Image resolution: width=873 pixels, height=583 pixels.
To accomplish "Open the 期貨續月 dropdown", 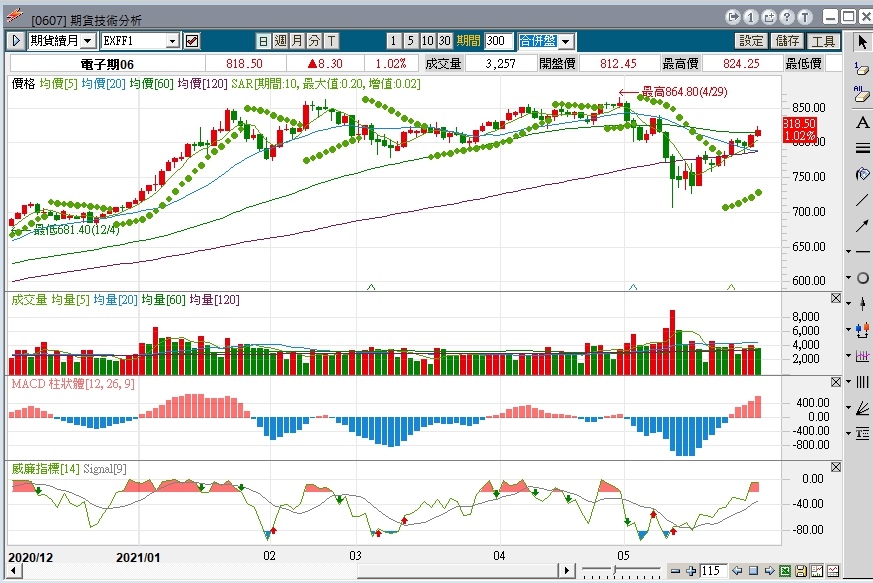I will click(88, 41).
